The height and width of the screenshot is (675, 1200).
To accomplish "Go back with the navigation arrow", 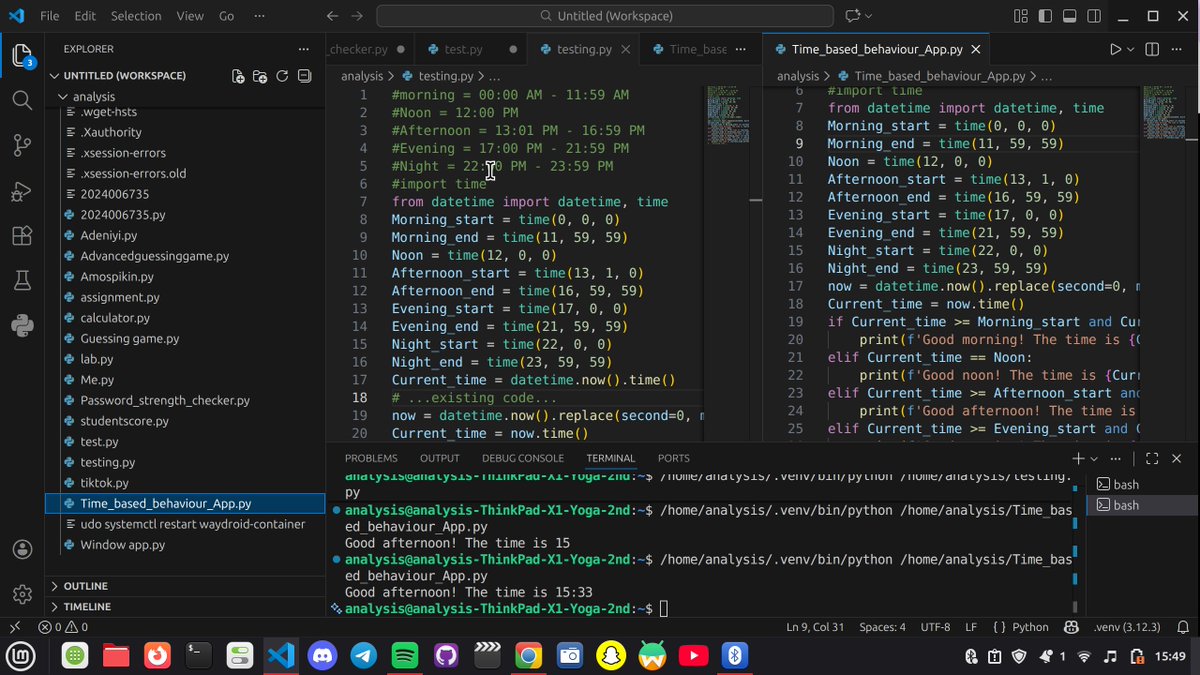I will pos(334,16).
